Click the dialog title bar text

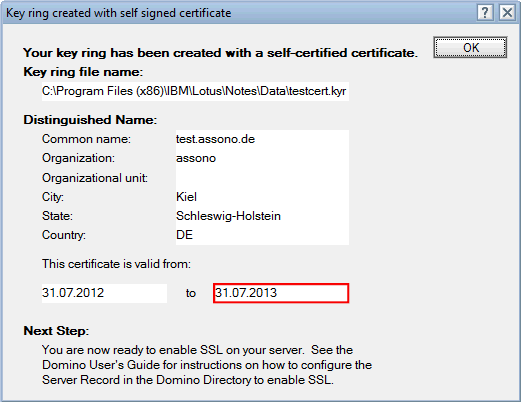point(119,13)
